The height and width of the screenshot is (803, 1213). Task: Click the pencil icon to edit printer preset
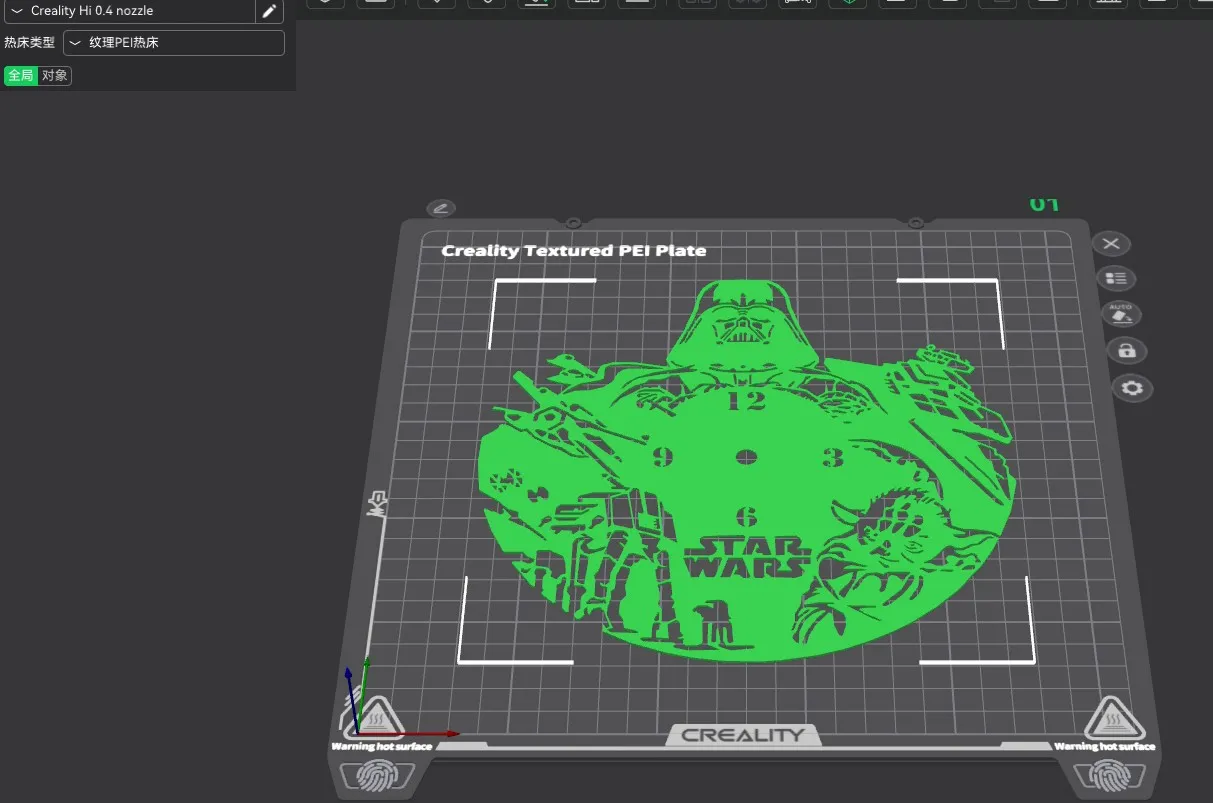click(x=269, y=11)
